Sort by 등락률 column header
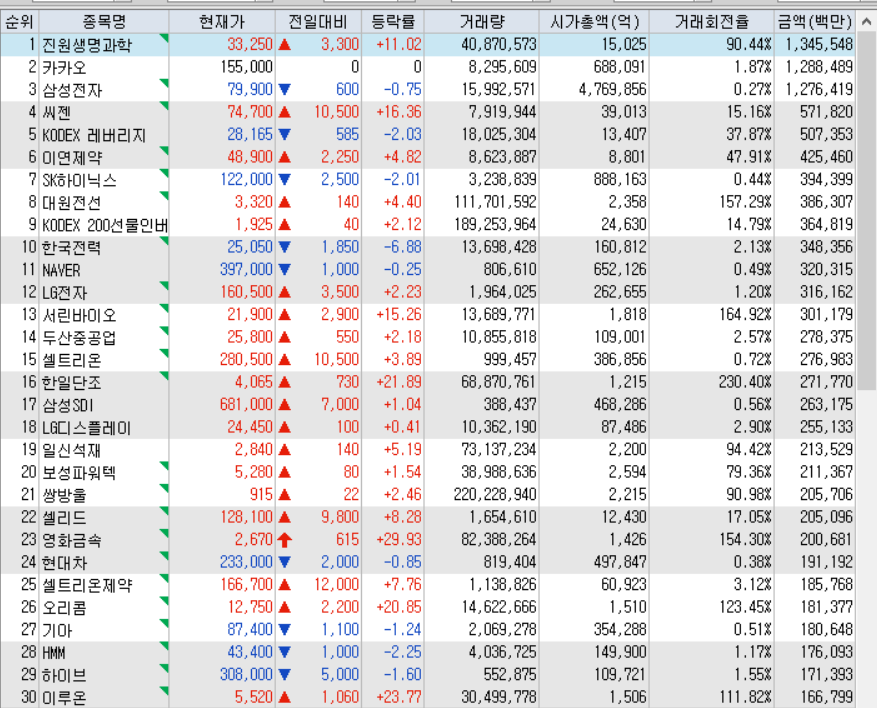Viewport: 877px width, 708px height. coord(393,22)
